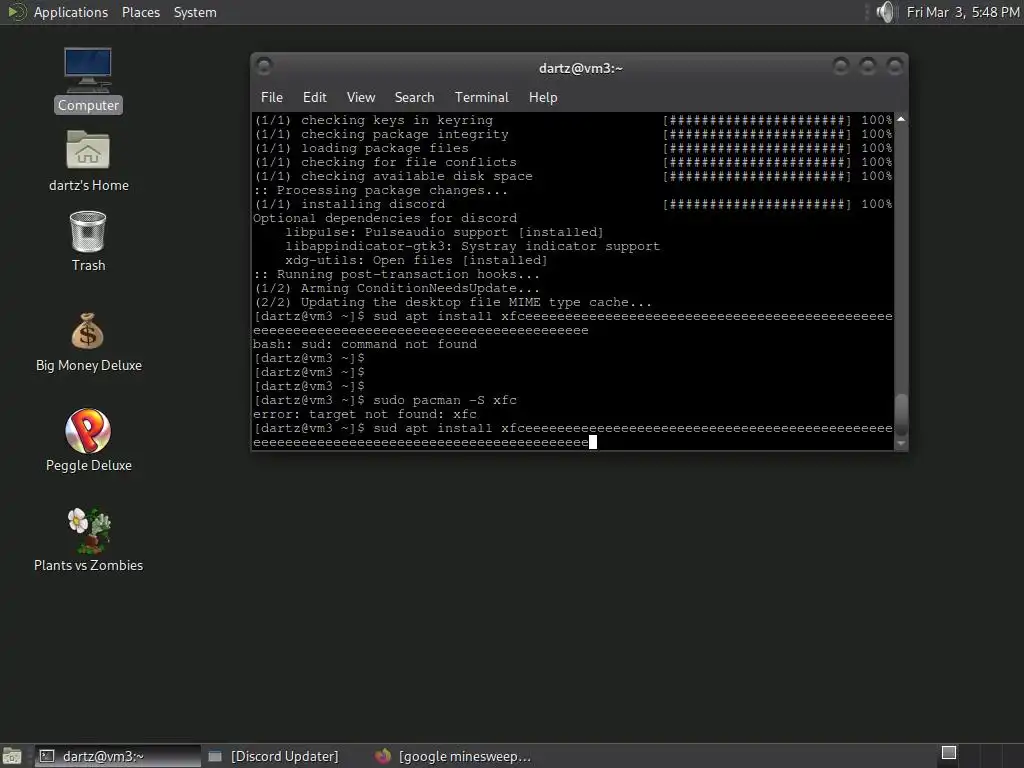Click terminal scrollbar down arrow

click(901, 443)
